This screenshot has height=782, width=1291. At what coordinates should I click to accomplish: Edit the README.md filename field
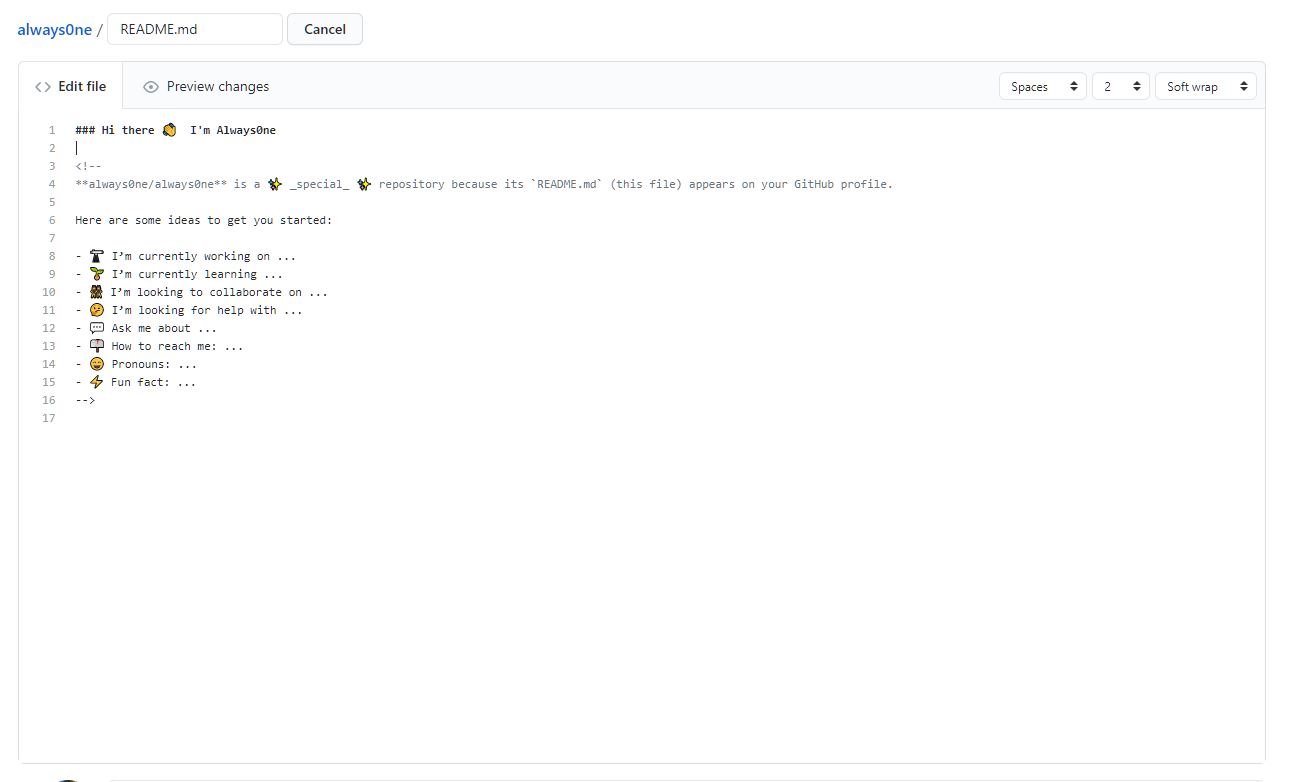pos(195,29)
